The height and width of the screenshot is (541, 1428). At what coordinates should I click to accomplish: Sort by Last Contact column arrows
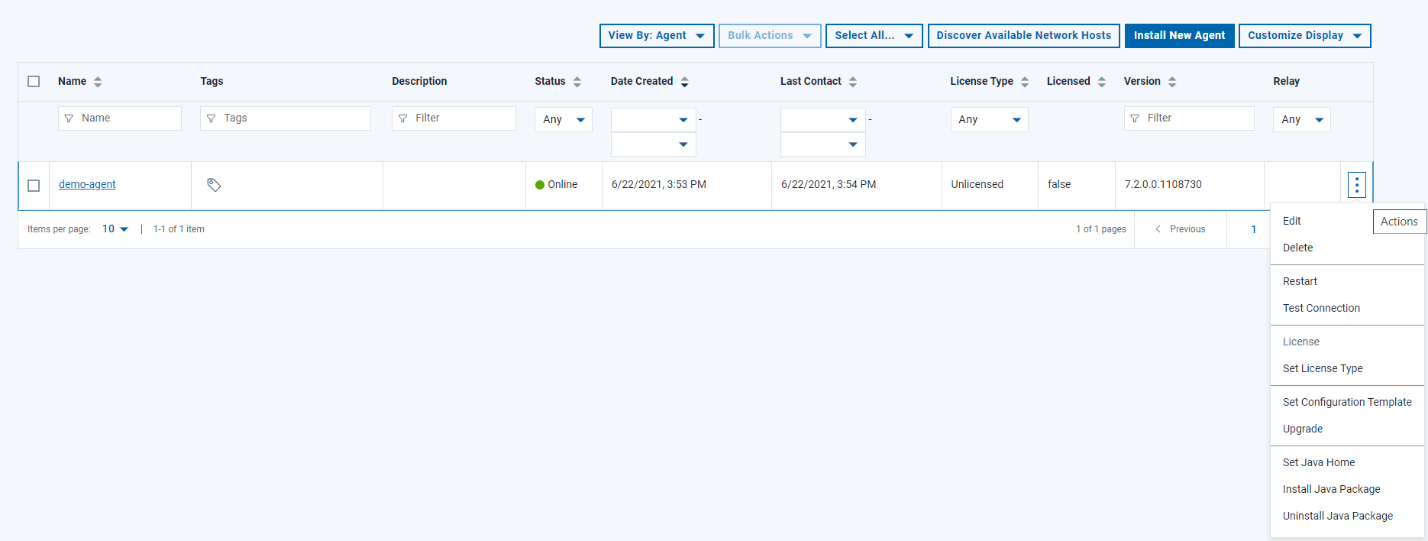click(x=853, y=82)
